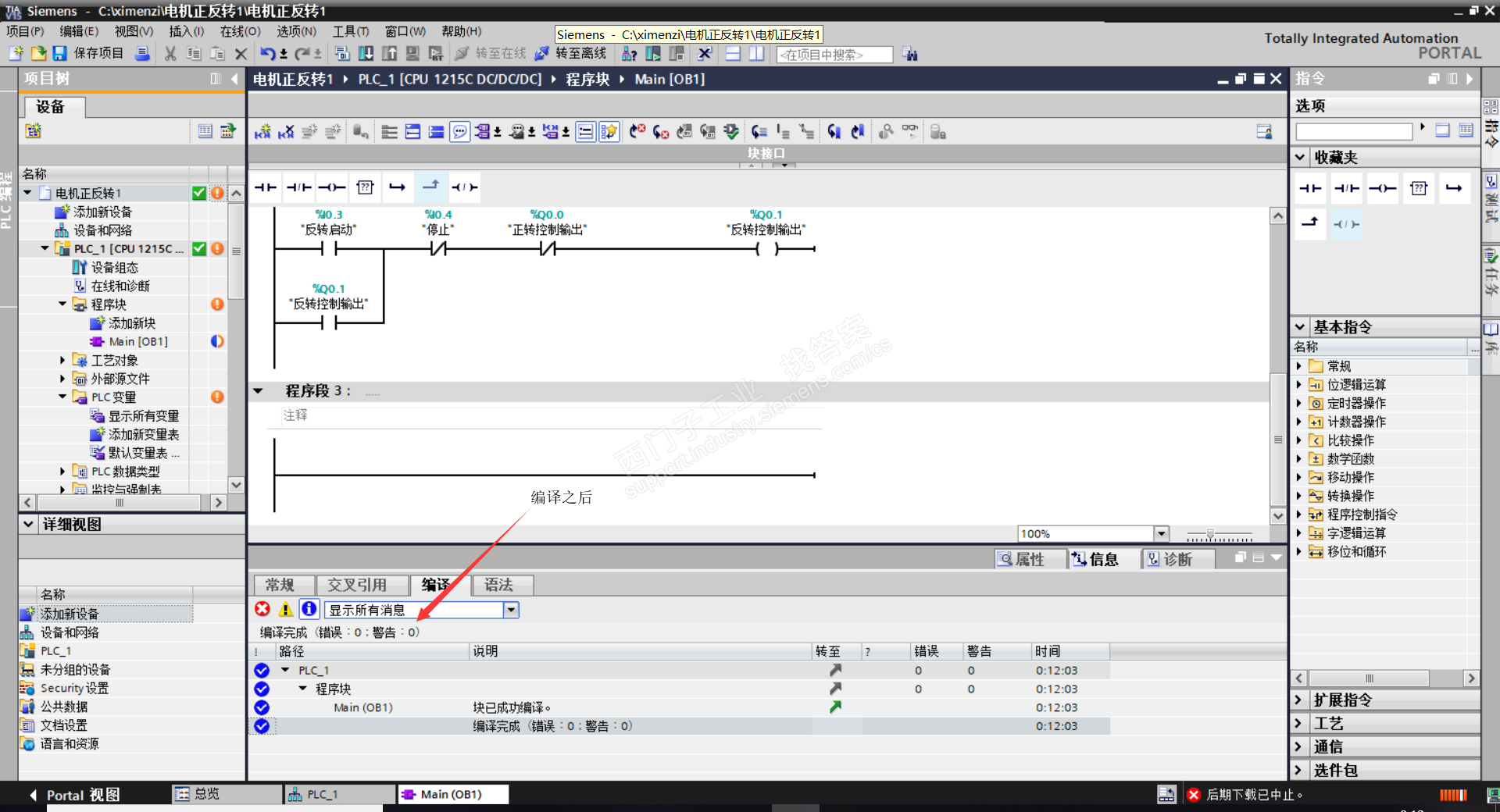Click the cross-reference X icon in toolbar

pyautogui.click(x=705, y=54)
